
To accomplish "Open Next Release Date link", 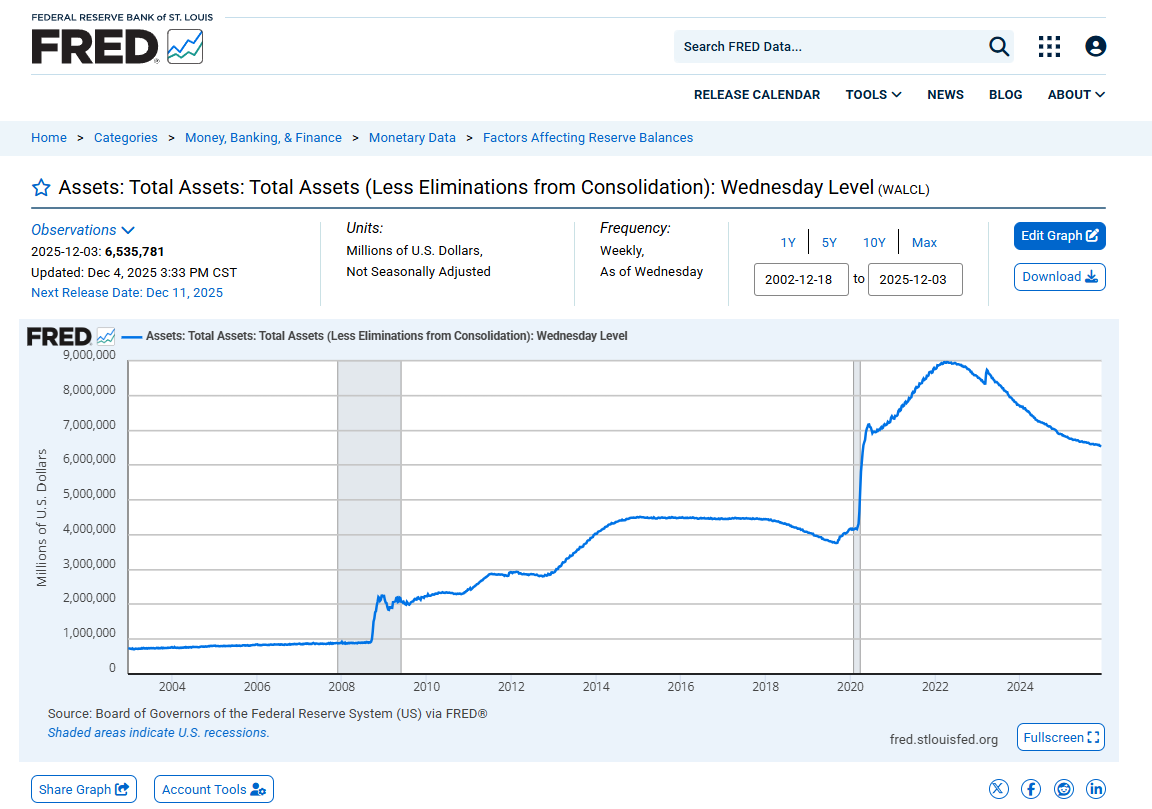I will [127, 292].
